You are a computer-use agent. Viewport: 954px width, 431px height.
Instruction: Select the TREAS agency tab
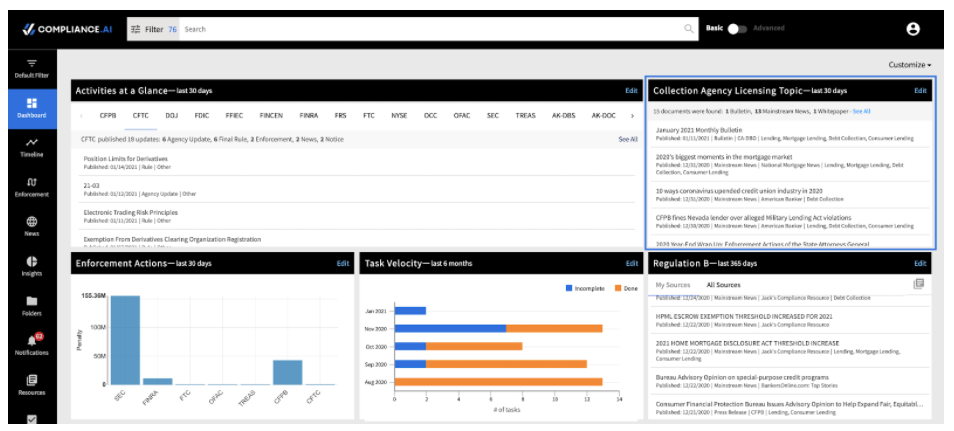coord(525,115)
